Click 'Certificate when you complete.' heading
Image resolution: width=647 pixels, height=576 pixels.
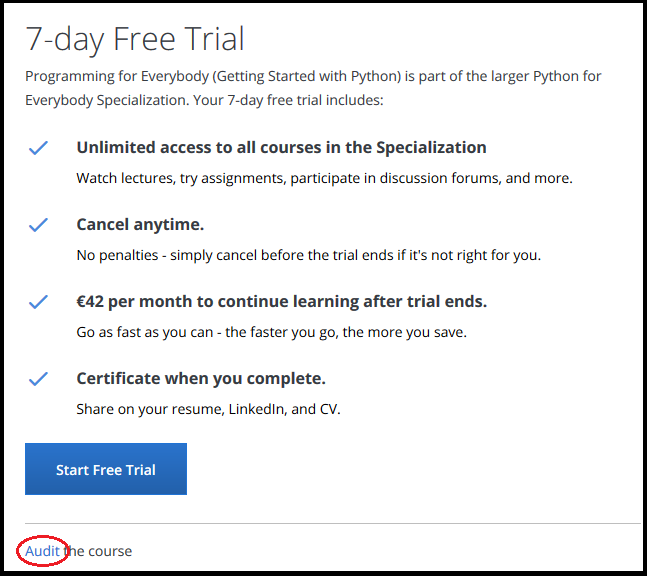[201, 379]
